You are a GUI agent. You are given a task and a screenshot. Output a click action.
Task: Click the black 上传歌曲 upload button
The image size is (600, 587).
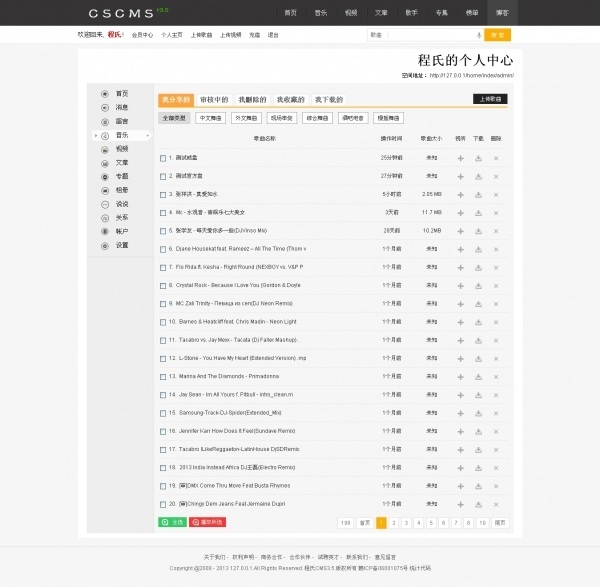tap(492, 100)
